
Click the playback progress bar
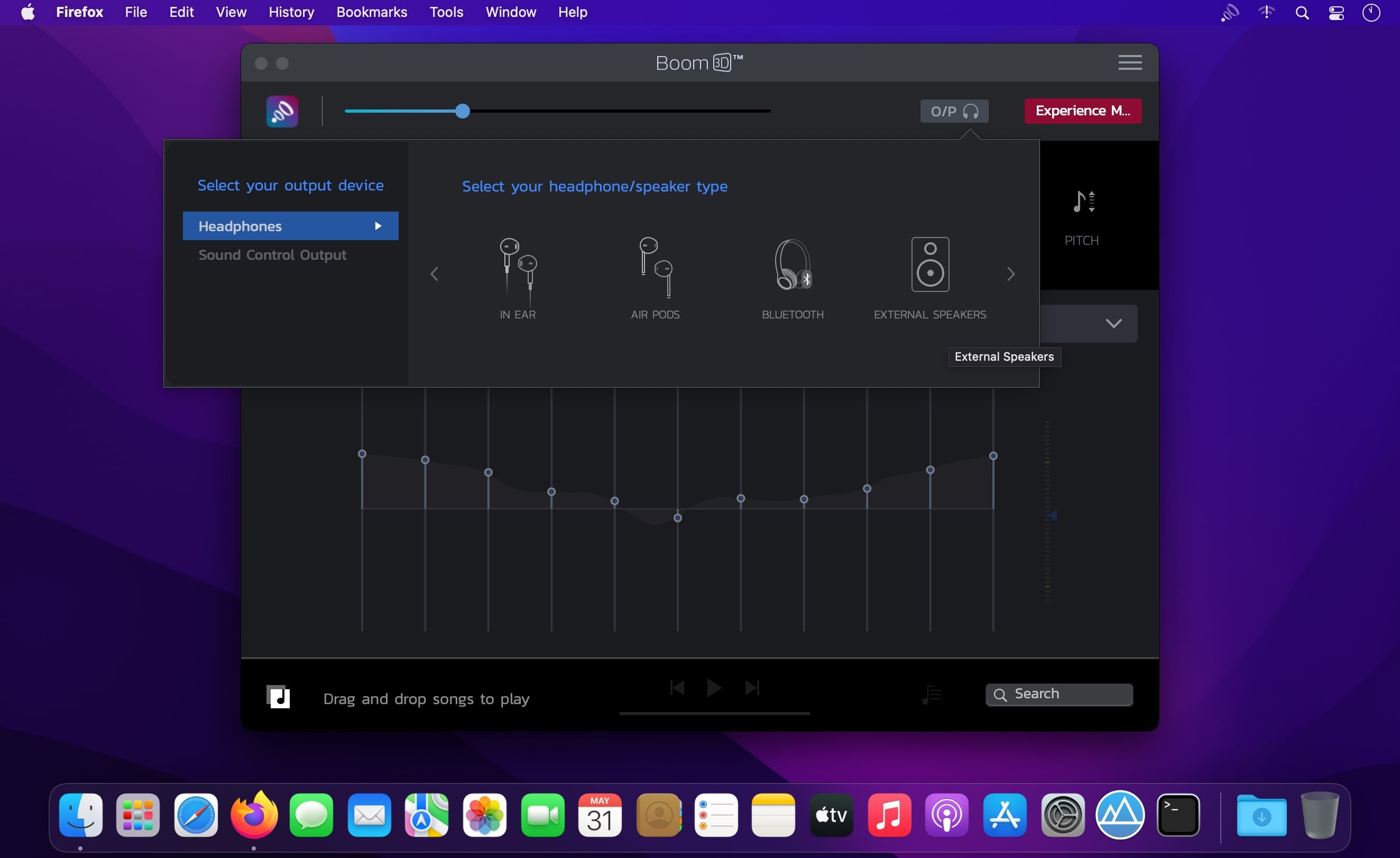click(714, 713)
